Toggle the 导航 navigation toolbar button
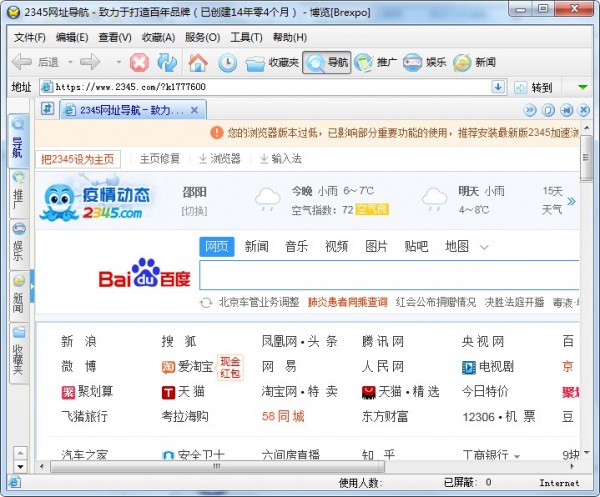The width and height of the screenshot is (600, 497). 326,62
